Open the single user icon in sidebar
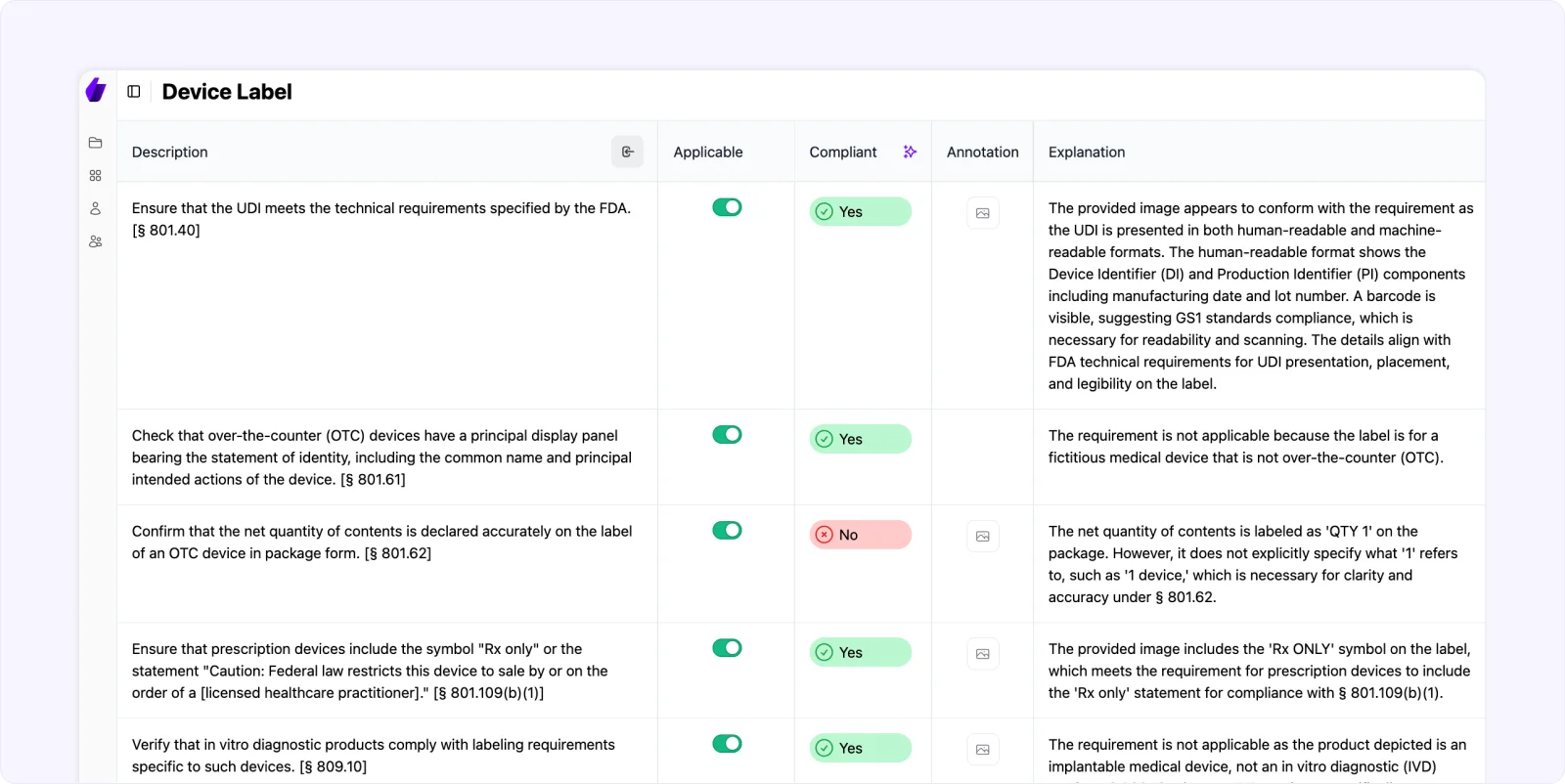 click(95, 208)
